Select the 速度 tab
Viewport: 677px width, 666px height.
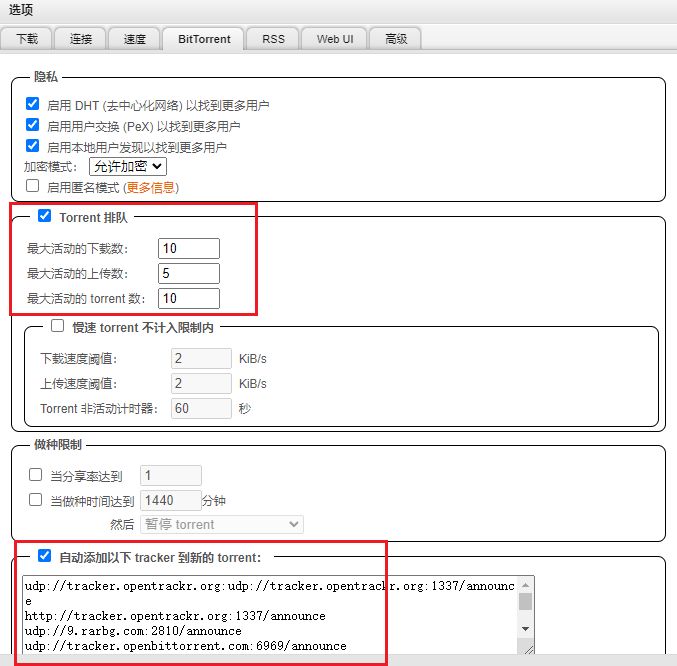click(x=135, y=39)
